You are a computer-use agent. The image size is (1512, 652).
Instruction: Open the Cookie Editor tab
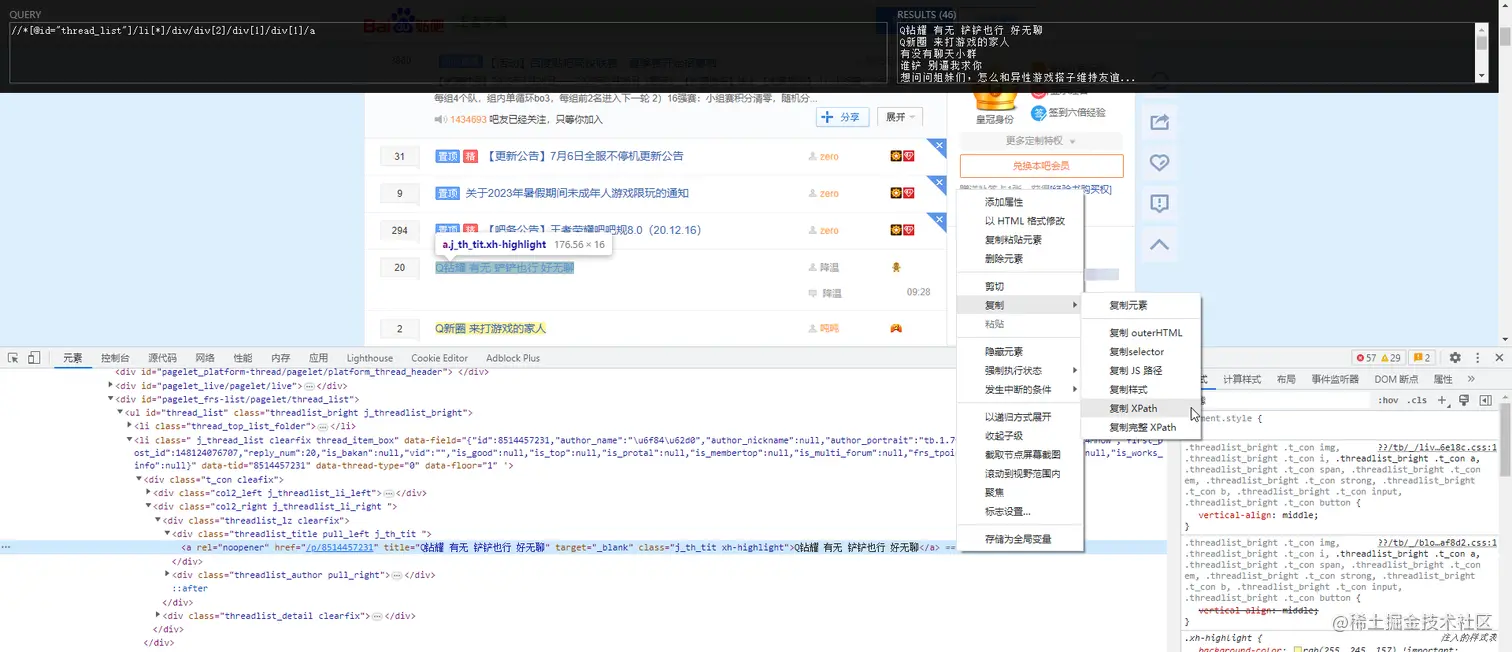439,358
